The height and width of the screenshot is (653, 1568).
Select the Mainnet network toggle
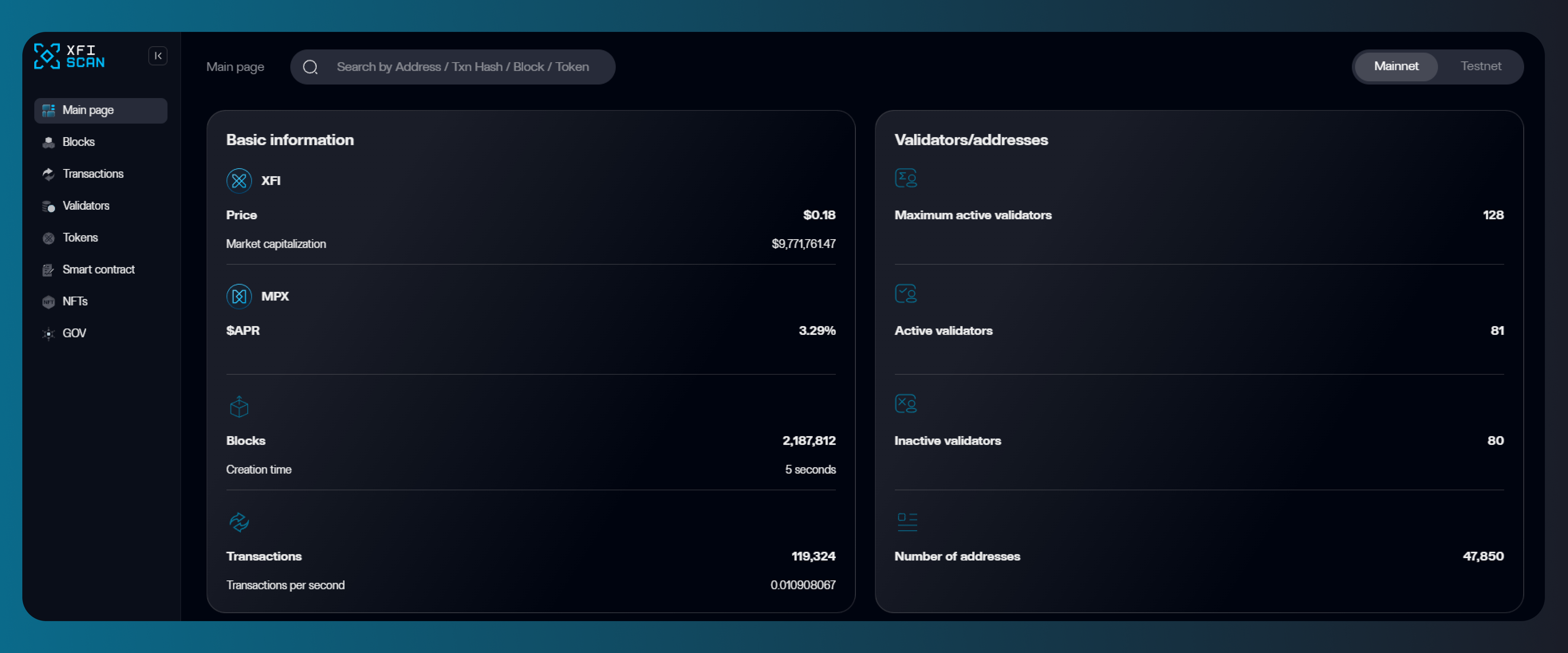1396,66
